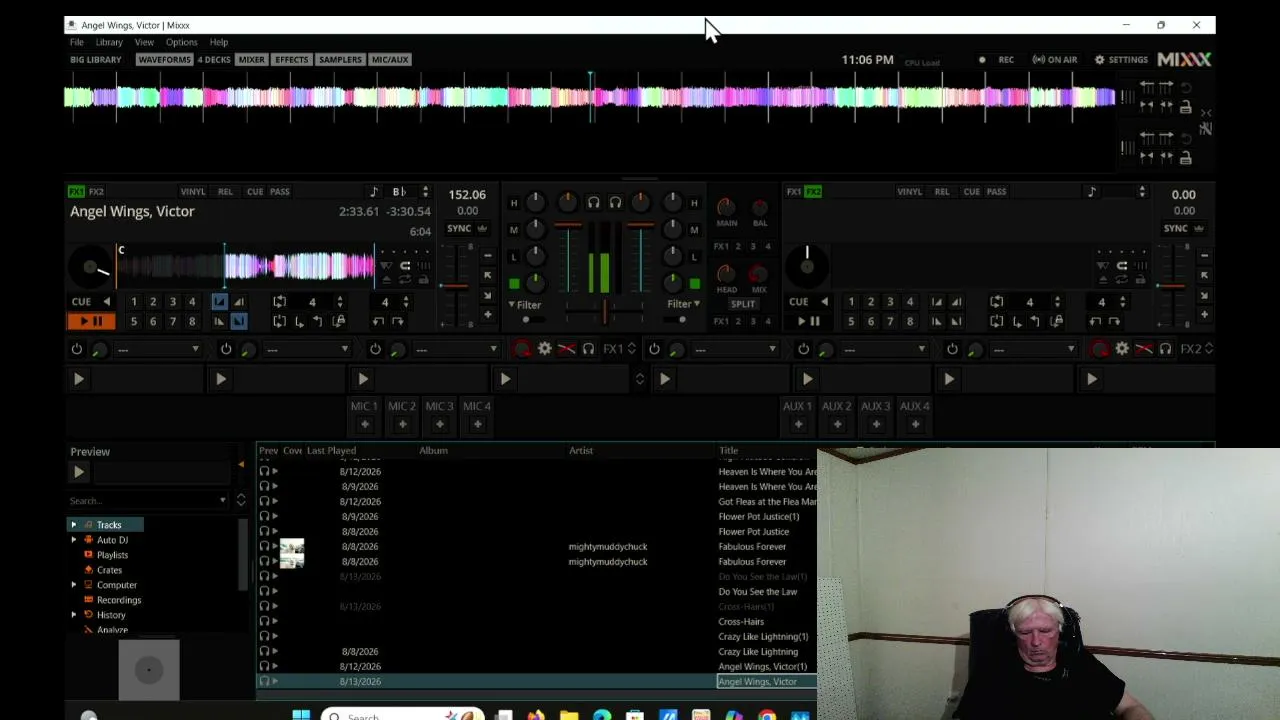Screen dimensions: 1280x720
Task: Click the ON AIR broadcast button
Action: click(1055, 60)
